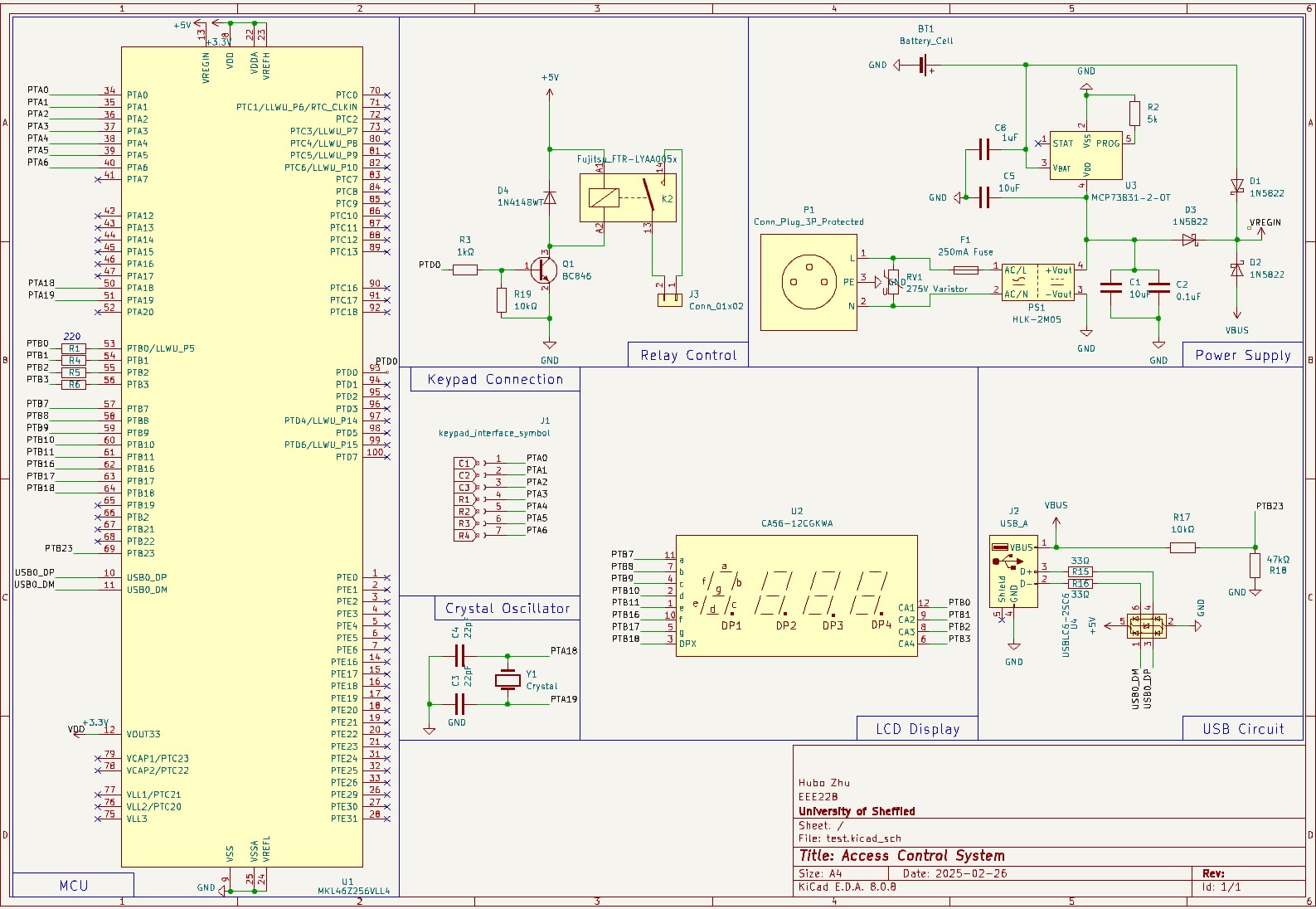Click the C8 1uF capacitor symbol
The image size is (1316, 909).
click(984, 149)
